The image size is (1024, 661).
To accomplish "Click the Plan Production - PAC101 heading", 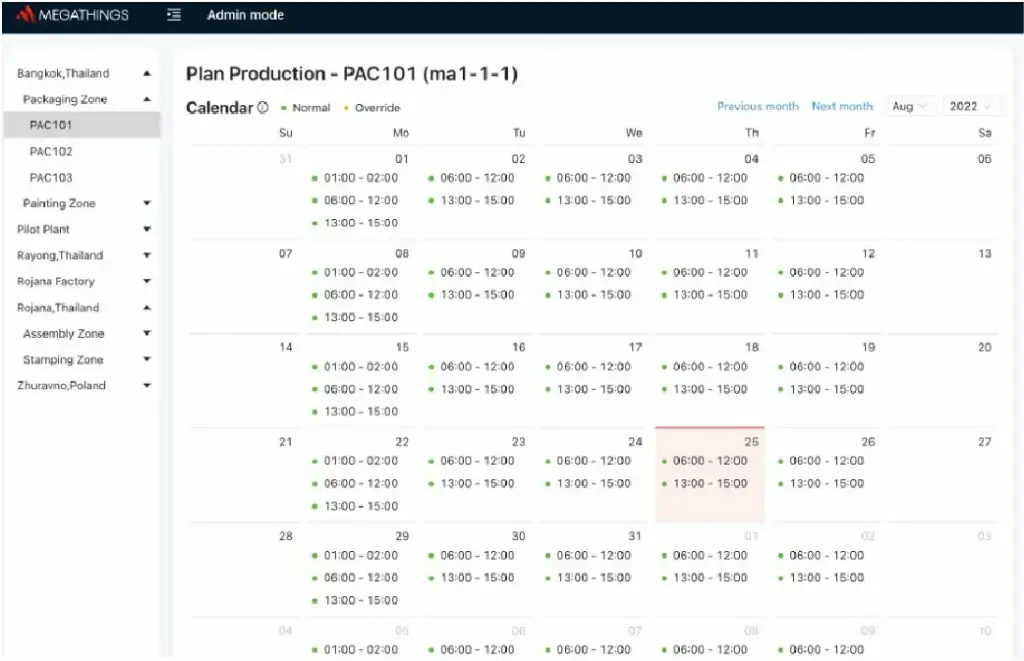I will [x=351, y=73].
